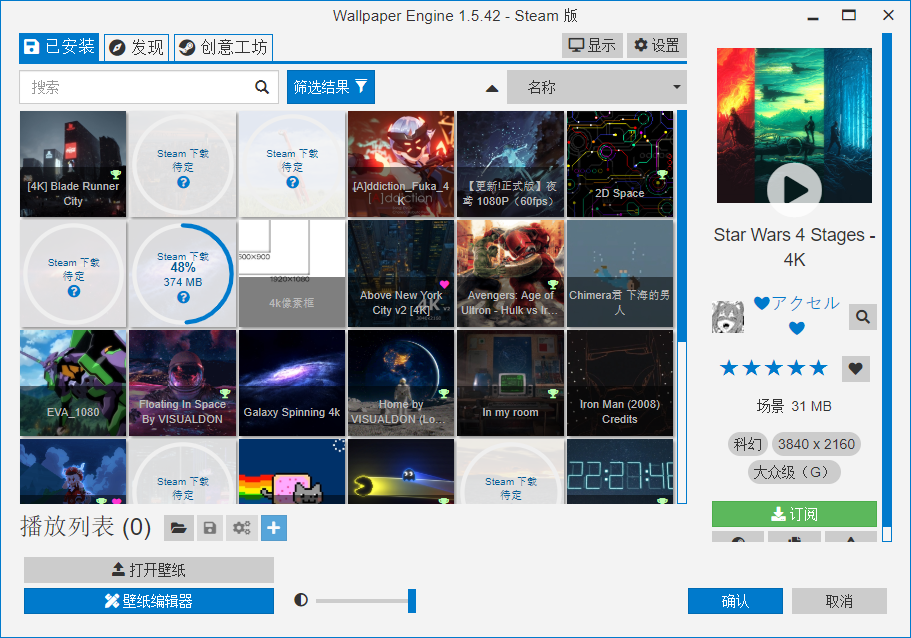This screenshot has width=911, height=638.
Task: Play the Star Wars 4 Stages preview
Action: pos(794,189)
